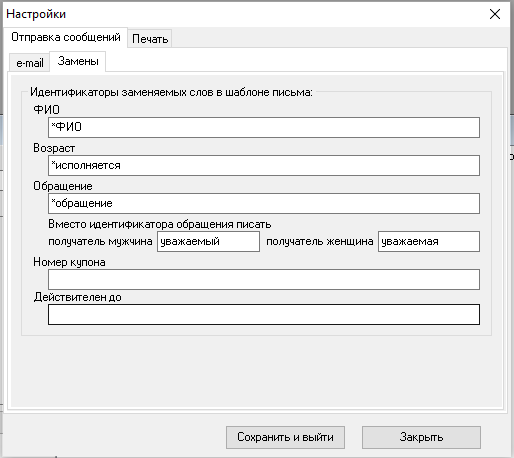
Task: Edit the уважаемая female recipient field
Action: pyautogui.click(x=429, y=241)
